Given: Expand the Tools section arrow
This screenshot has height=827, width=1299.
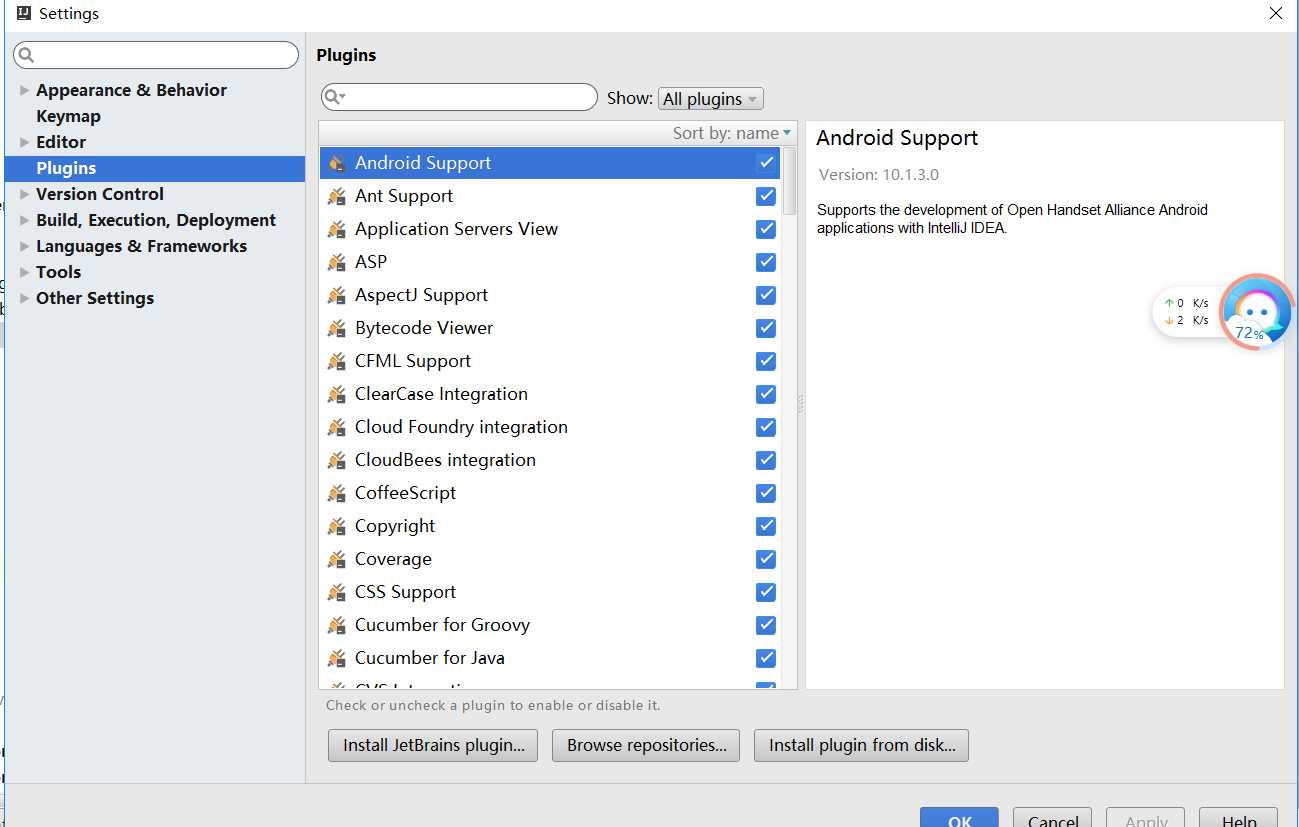Looking at the screenshot, I should pyautogui.click(x=24, y=272).
